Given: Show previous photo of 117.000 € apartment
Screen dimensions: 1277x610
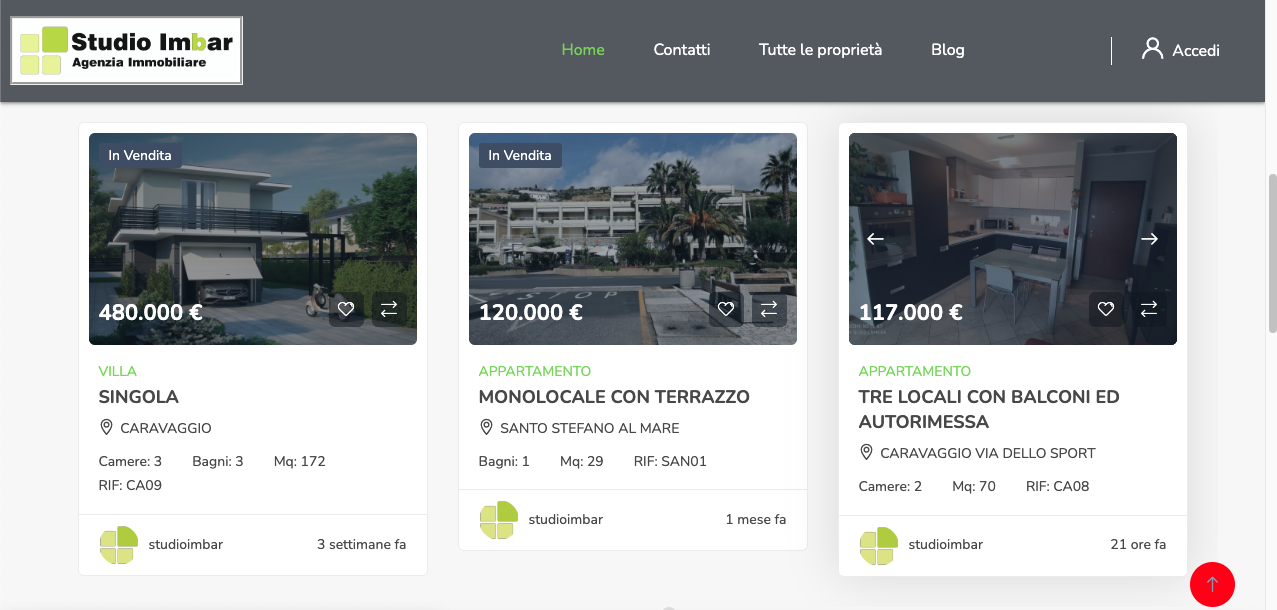Looking at the screenshot, I should [875, 239].
